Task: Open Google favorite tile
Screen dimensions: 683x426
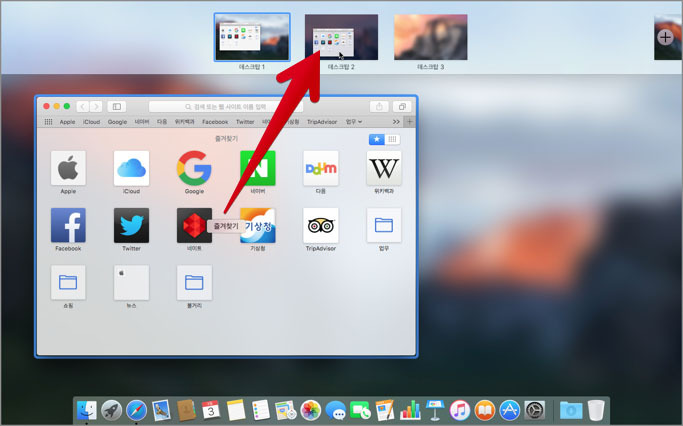Action: click(x=194, y=168)
